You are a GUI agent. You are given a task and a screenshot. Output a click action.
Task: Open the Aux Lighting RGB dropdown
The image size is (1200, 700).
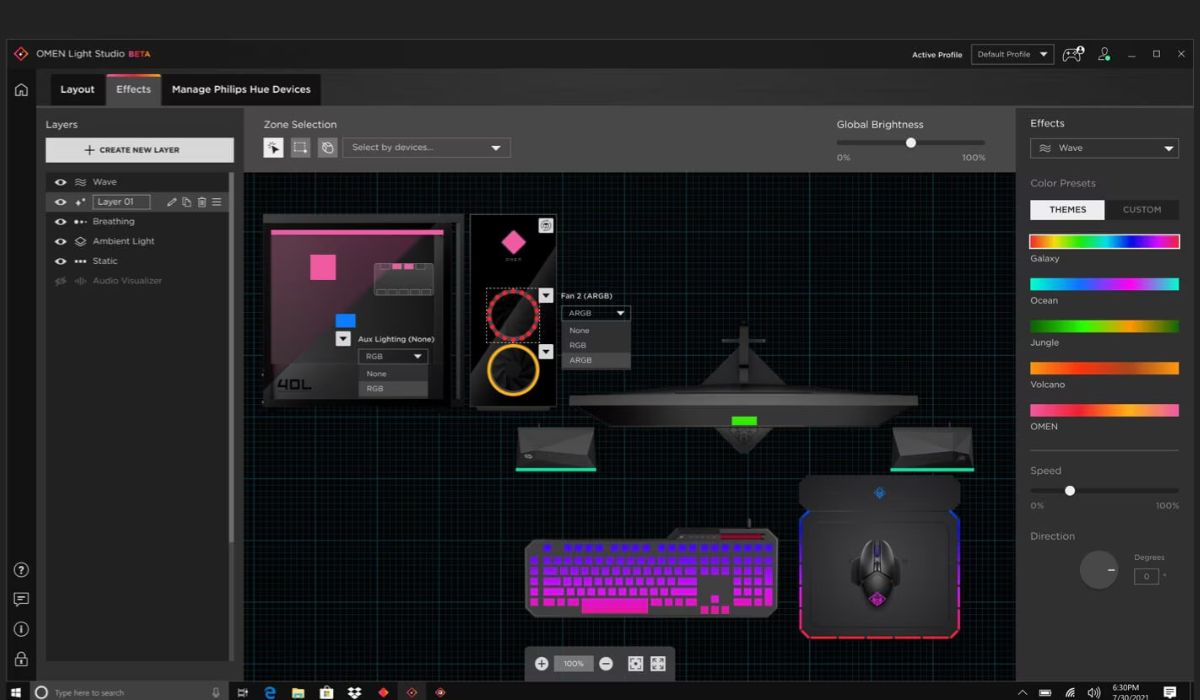tap(392, 356)
